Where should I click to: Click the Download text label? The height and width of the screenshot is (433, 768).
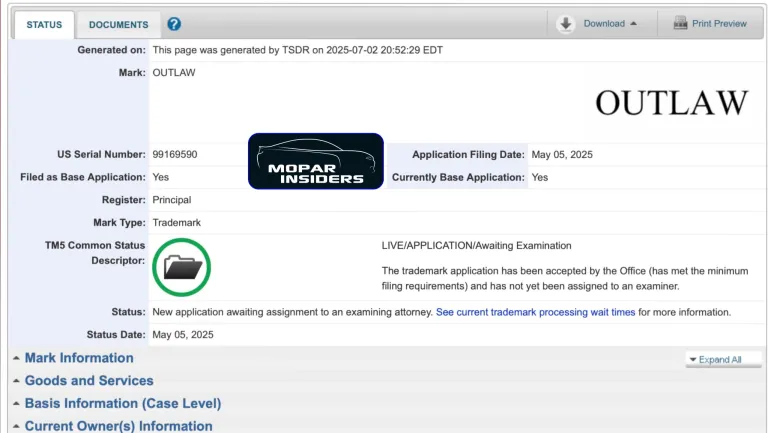(603, 24)
